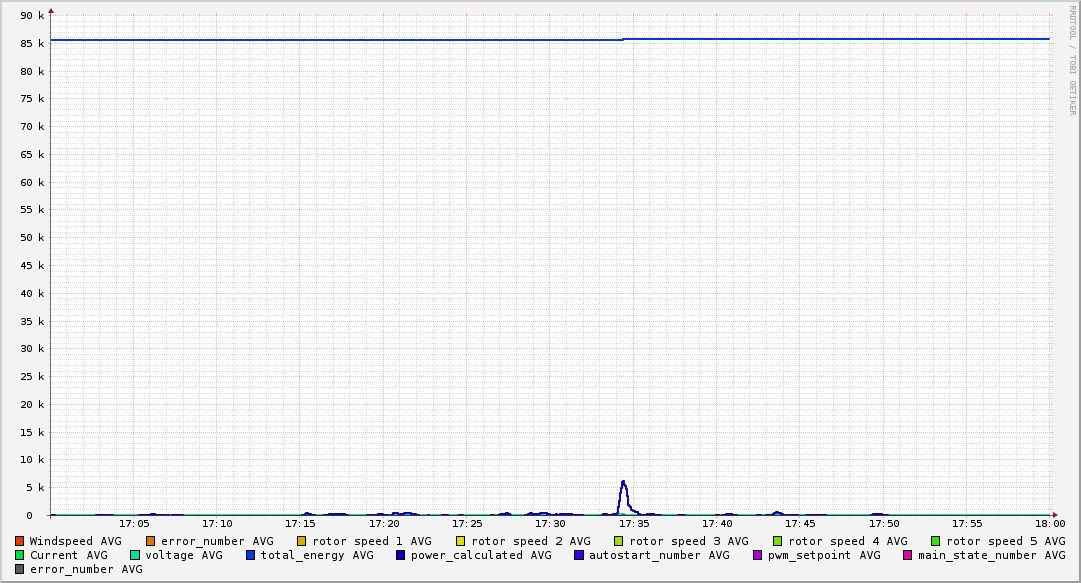The height and width of the screenshot is (583, 1081).
Task: Click the 17:20 time axis label
Action: pos(384,523)
